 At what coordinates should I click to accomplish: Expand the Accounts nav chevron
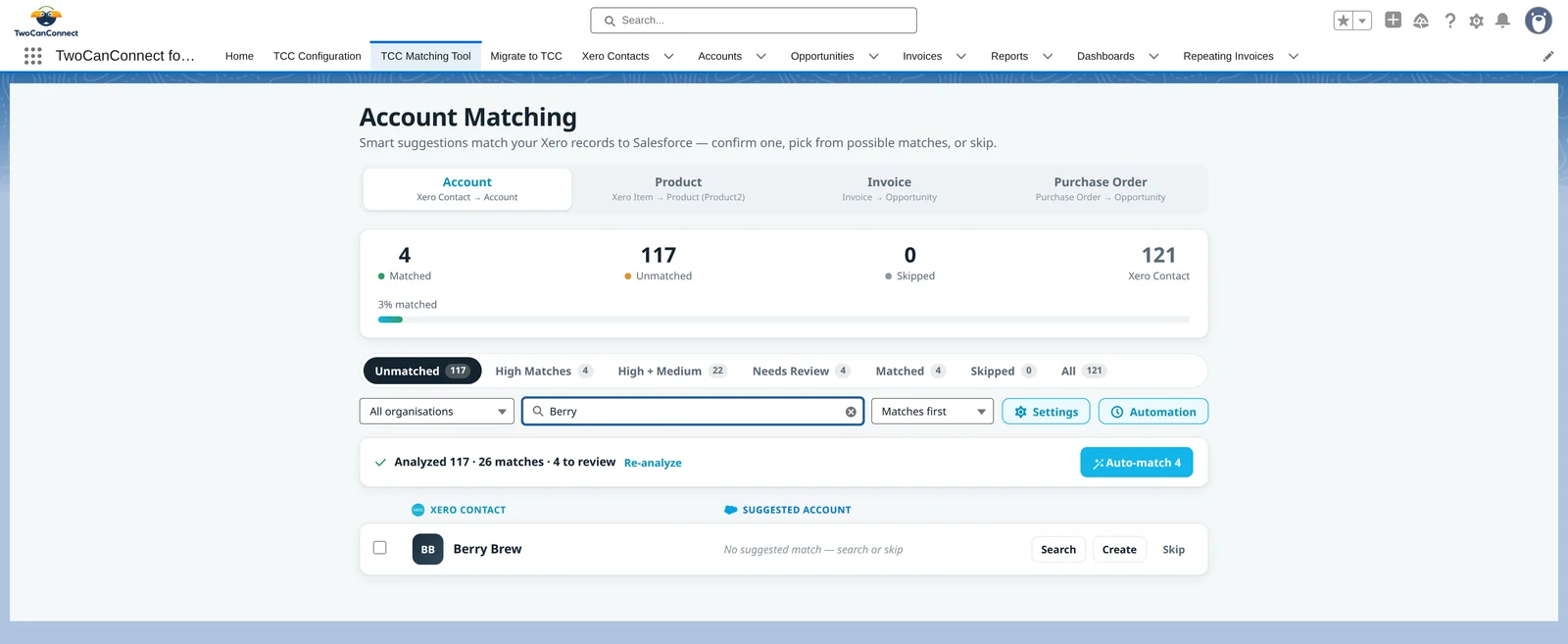760,56
